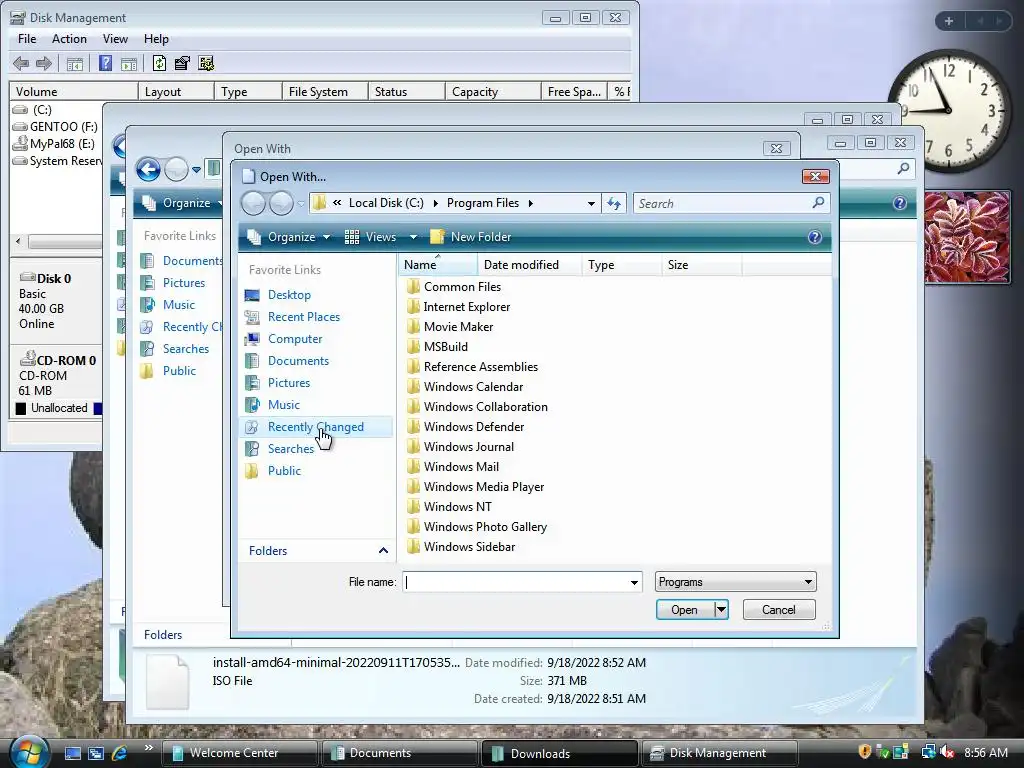
Task: Click the help icon on Open With toolbar
Action: [814, 237]
